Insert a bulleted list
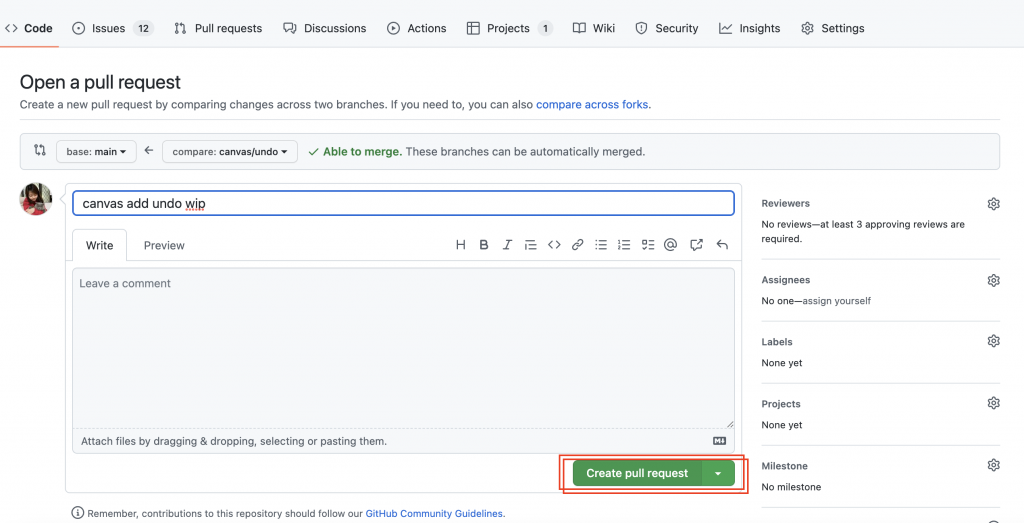 [x=601, y=245]
